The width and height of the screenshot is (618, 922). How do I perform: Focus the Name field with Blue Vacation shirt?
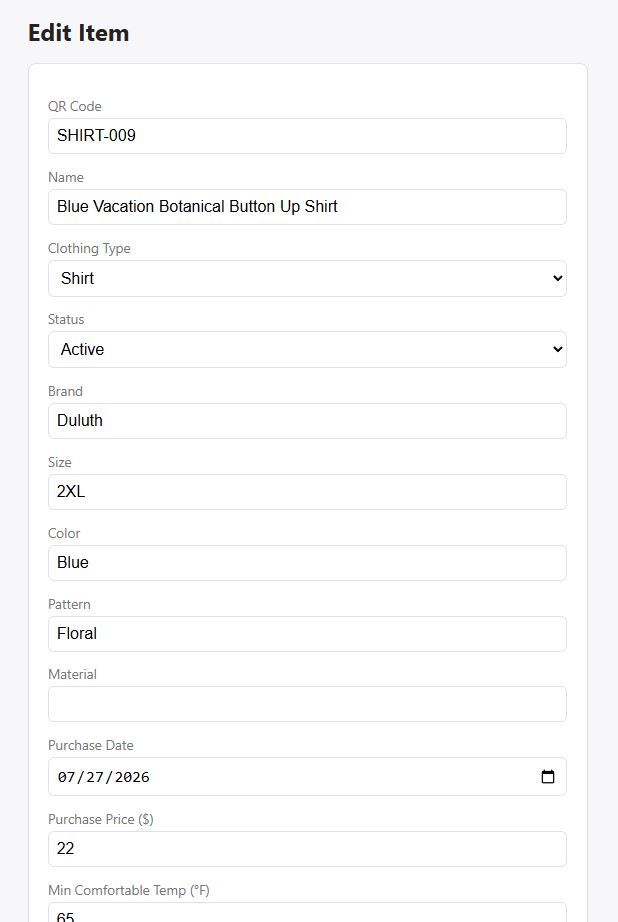pos(307,207)
